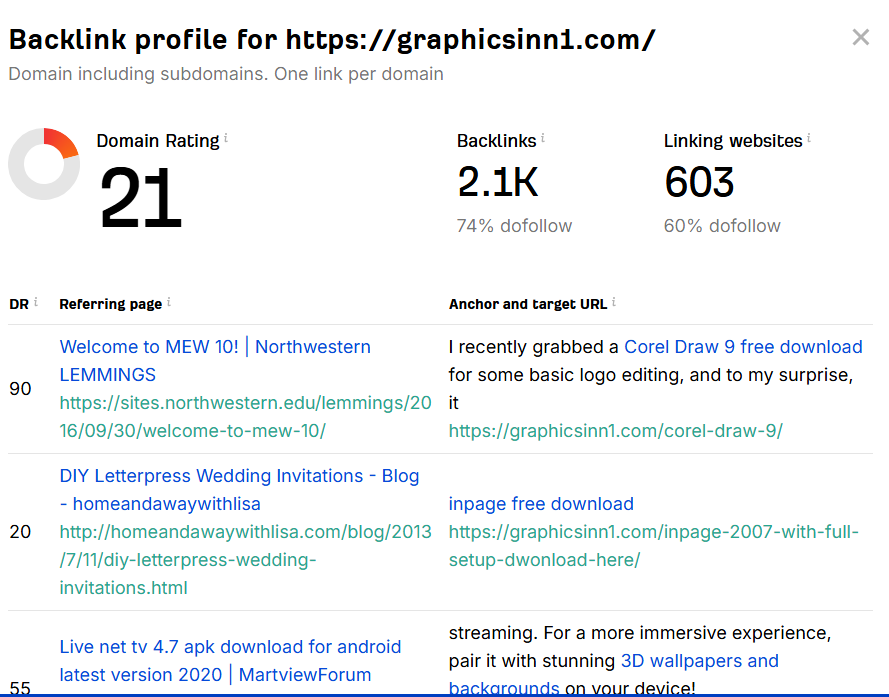889x697 pixels.
Task: Open the homeandawaywithlisa.com blog URL
Action: point(245,560)
